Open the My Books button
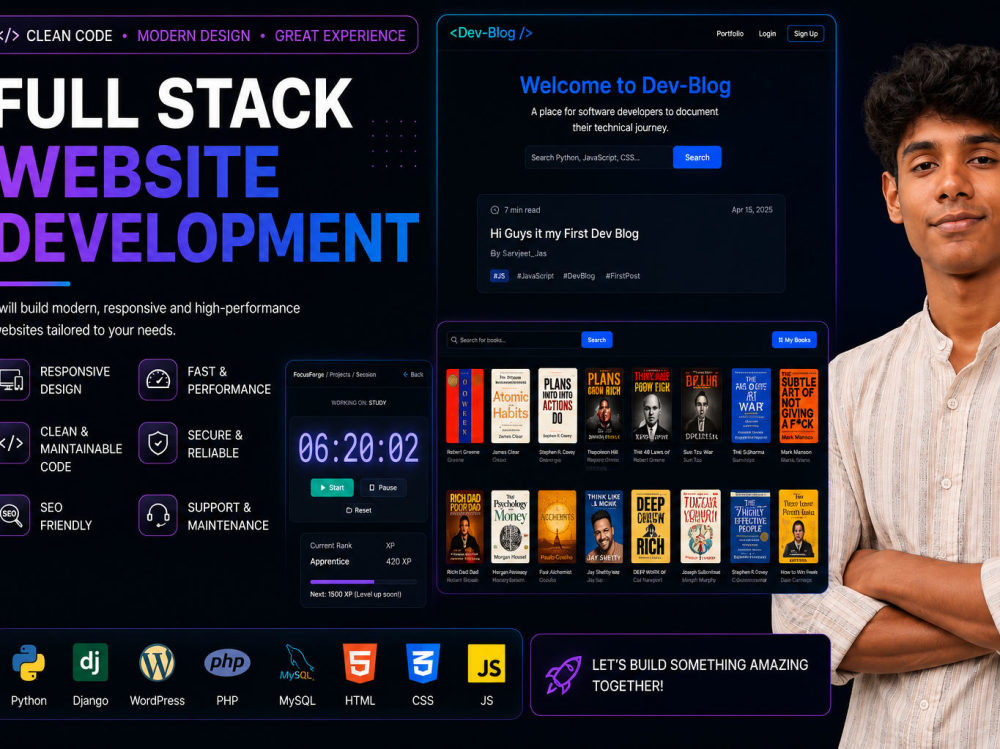The height and width of the screenshot is (749, 1000). pos(794,340)
